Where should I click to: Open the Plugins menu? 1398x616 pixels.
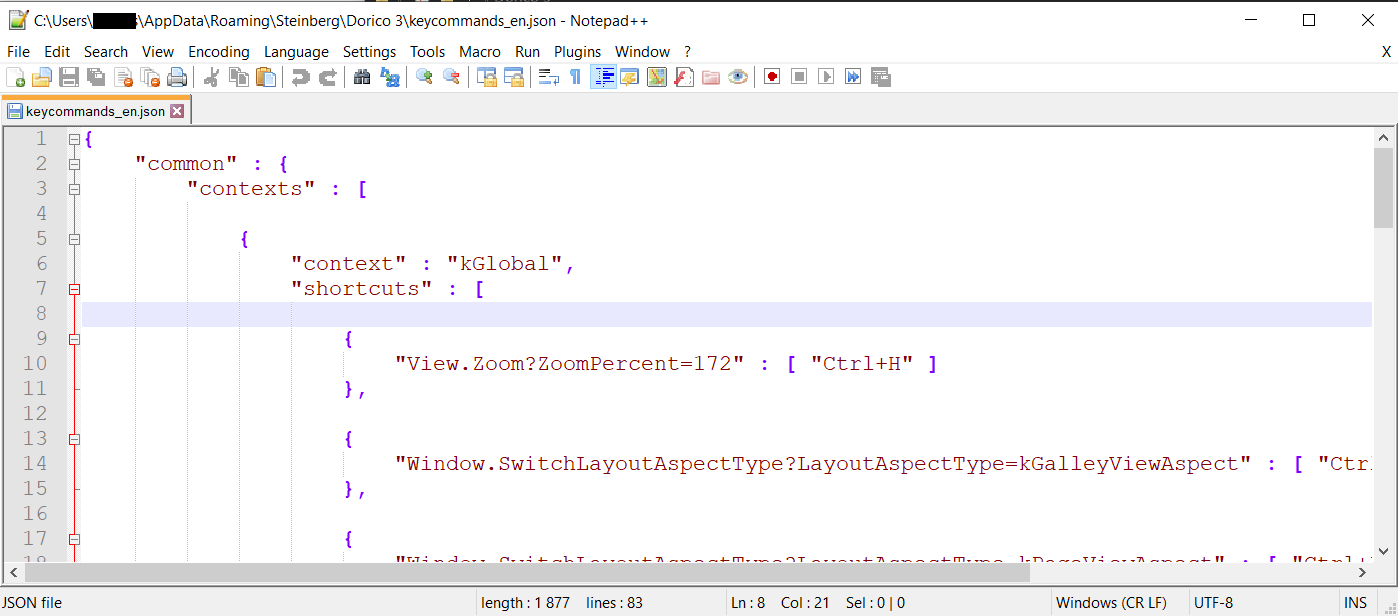point(578,52)
